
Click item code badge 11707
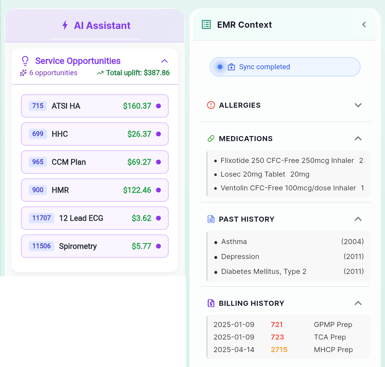click(41, 218)
